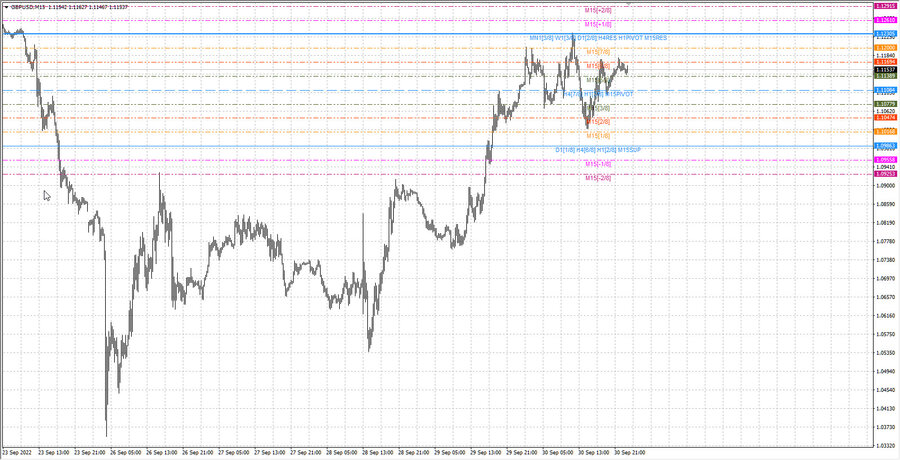Viewport: 900px width, 460px height.
Task: Click the 29 Sep 21:00 time label
Action: (x=522, y=453)
